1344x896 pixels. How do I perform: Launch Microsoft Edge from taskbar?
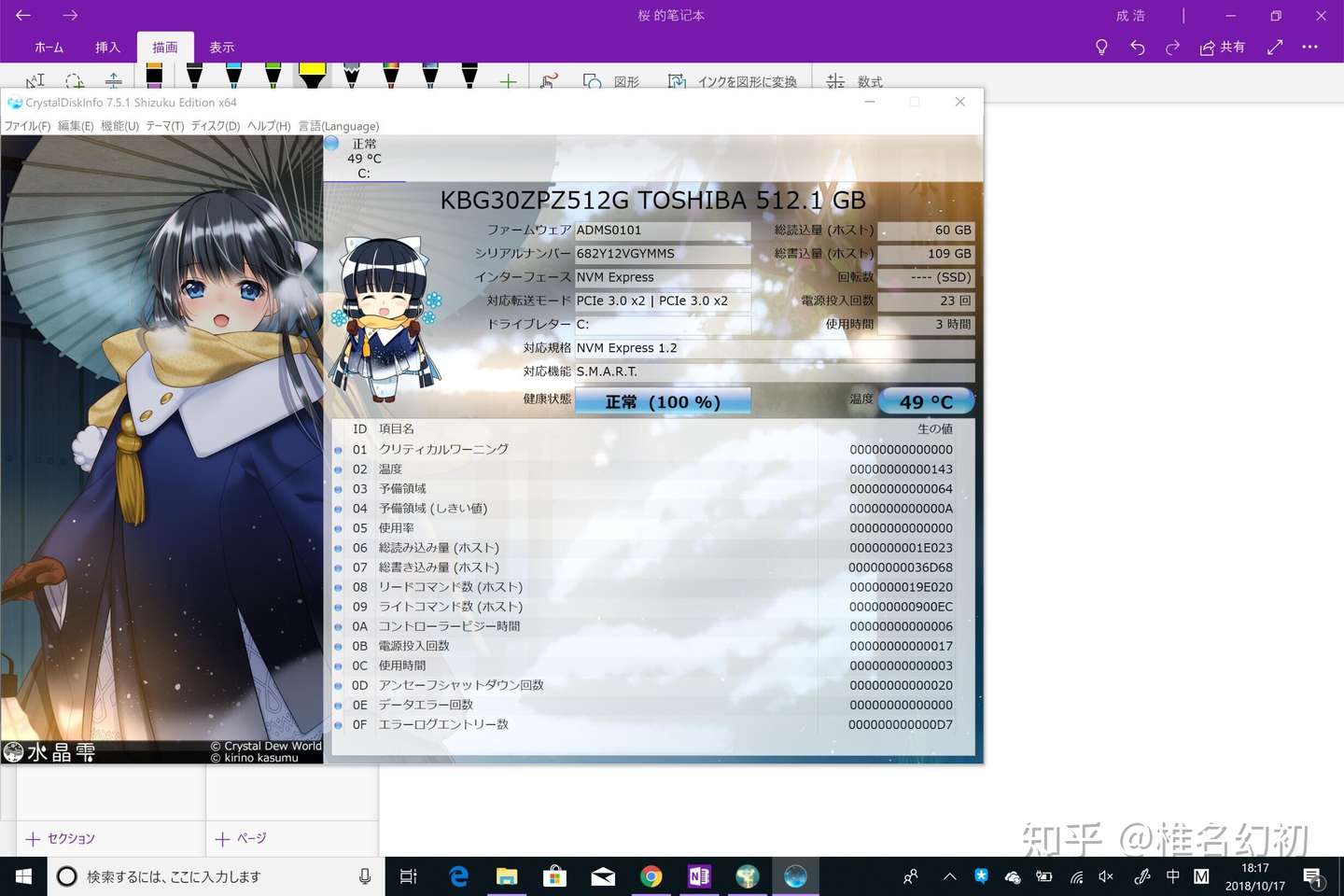pos(458,876)
